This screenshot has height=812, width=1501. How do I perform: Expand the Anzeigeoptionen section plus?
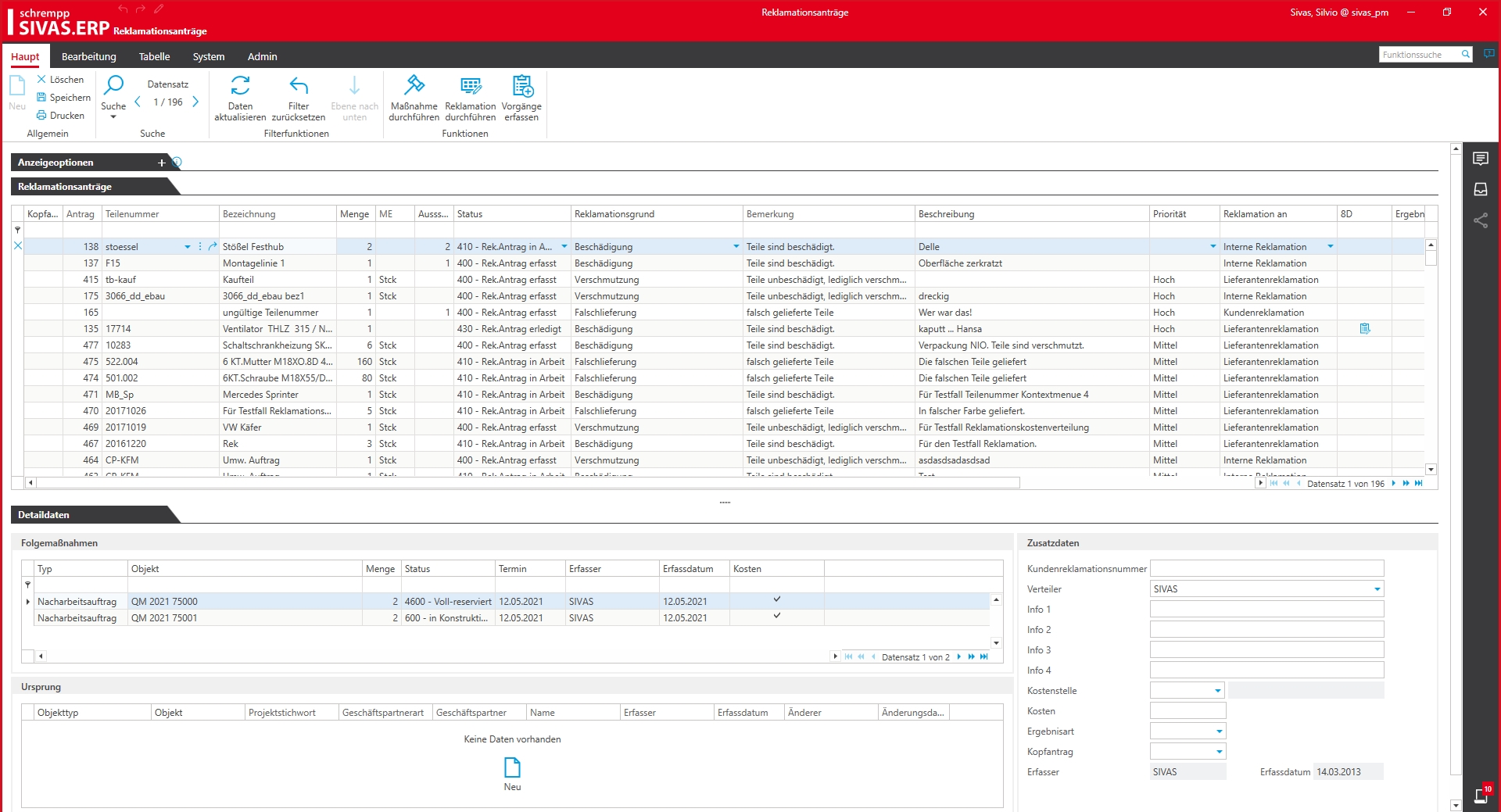tap(162, 163)
